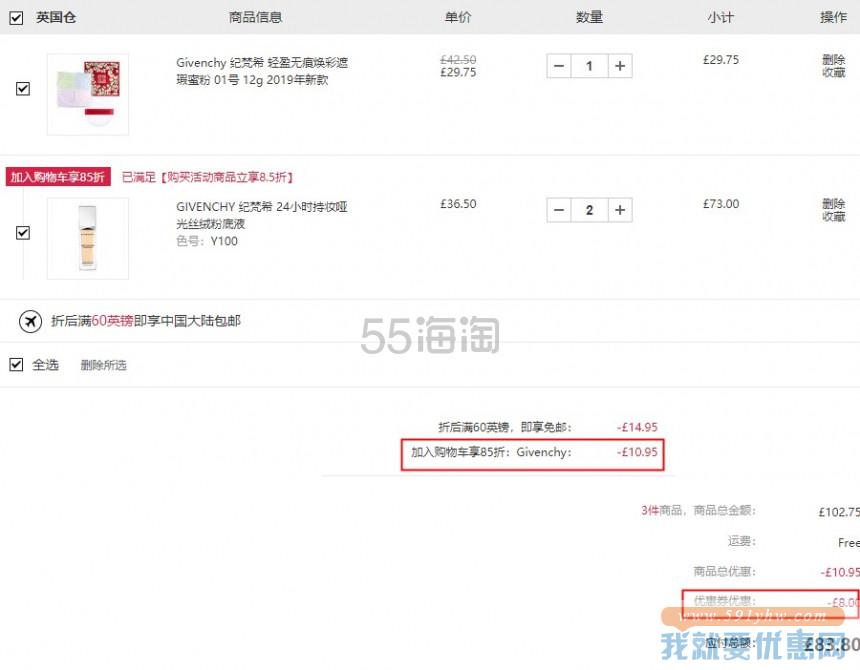The image size is (860, 670).
Task: Toggle the 全选 select-all checkbox
Action: [16, 365]
